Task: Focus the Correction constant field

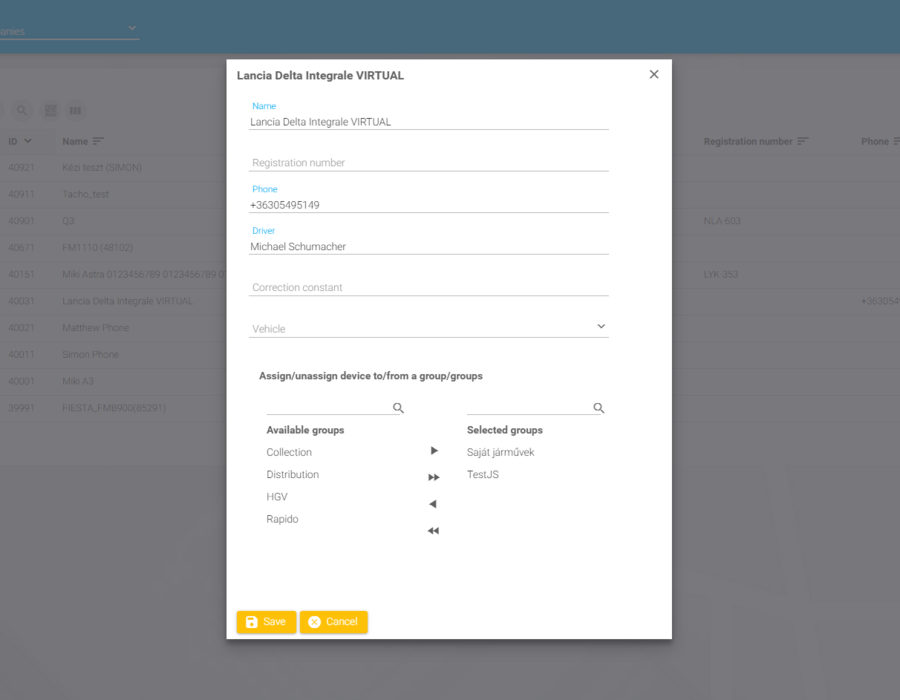Action: click(429, 287)
